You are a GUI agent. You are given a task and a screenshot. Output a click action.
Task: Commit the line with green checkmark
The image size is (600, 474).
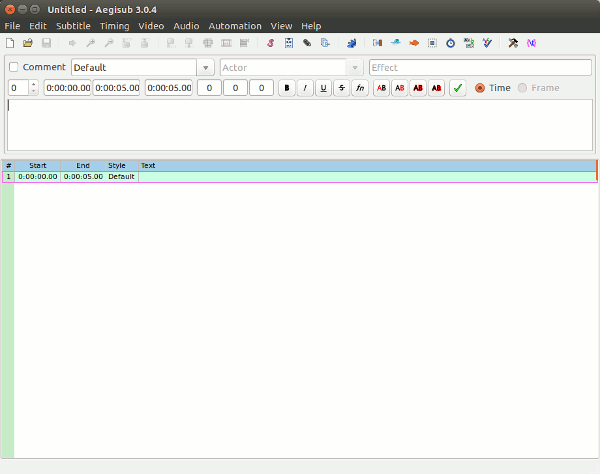coord(458,88)
